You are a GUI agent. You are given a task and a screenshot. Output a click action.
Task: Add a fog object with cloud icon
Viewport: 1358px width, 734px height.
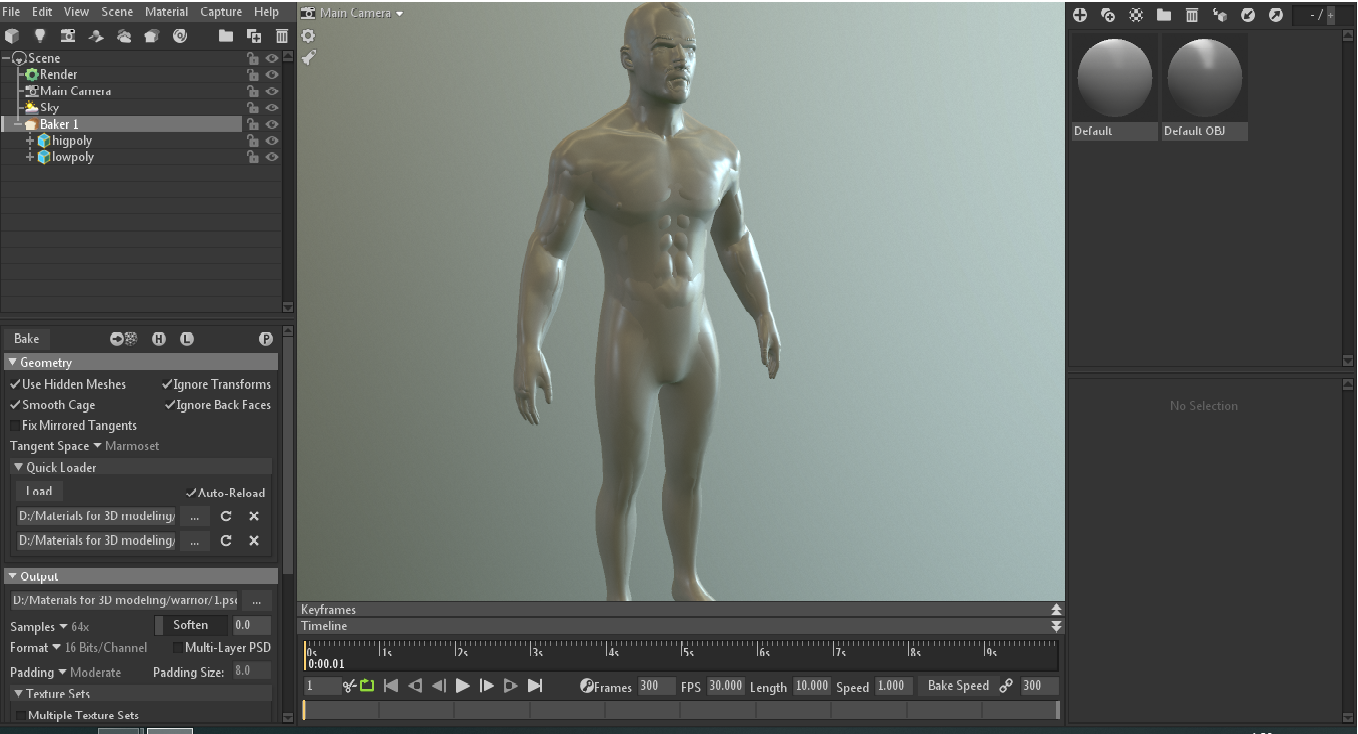pos(124,36)
